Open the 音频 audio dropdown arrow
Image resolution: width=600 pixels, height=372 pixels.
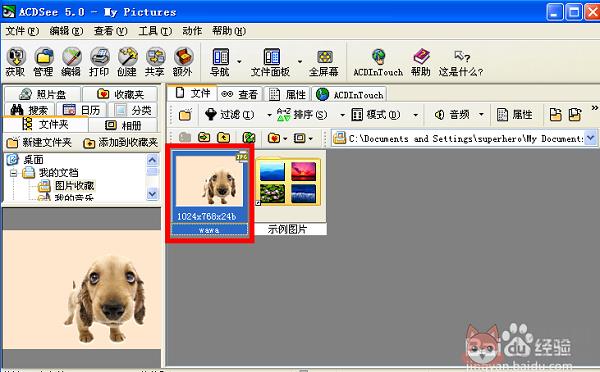[481, 114]
